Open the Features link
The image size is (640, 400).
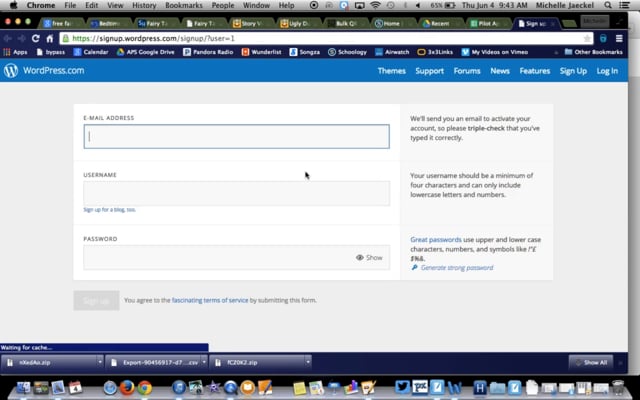click(535, 71)
